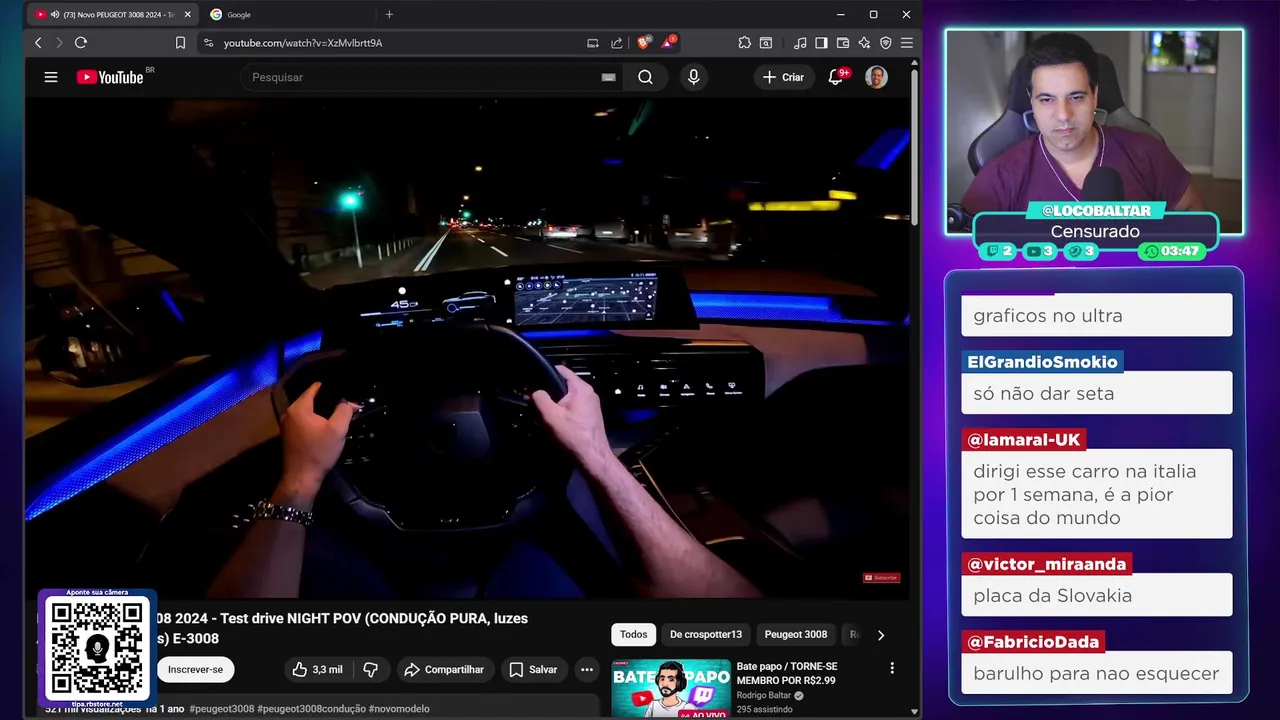Click the #peugeot3008condução hashtag
This screenshot has width=1280, height=720.
click(311, 709)
